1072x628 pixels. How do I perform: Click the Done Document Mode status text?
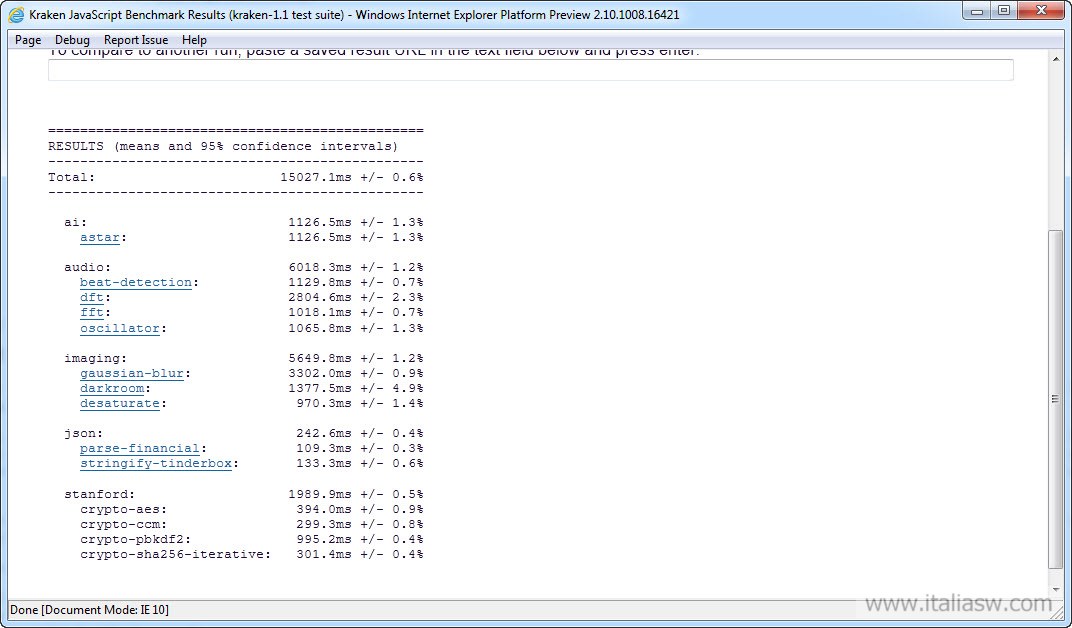click(x=90, y=610)
